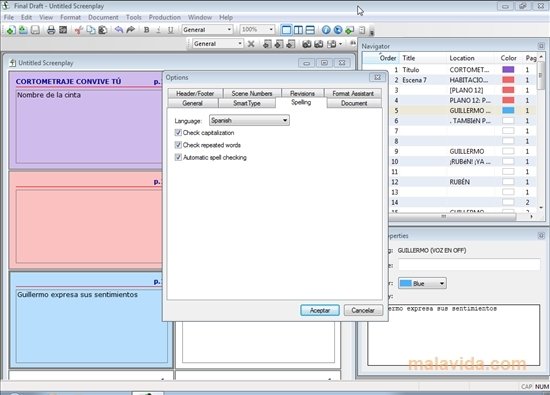Image resolution: width=550 pixels, height=395 pixels.
Task: Click the Aceptar button
Action: 320,310
